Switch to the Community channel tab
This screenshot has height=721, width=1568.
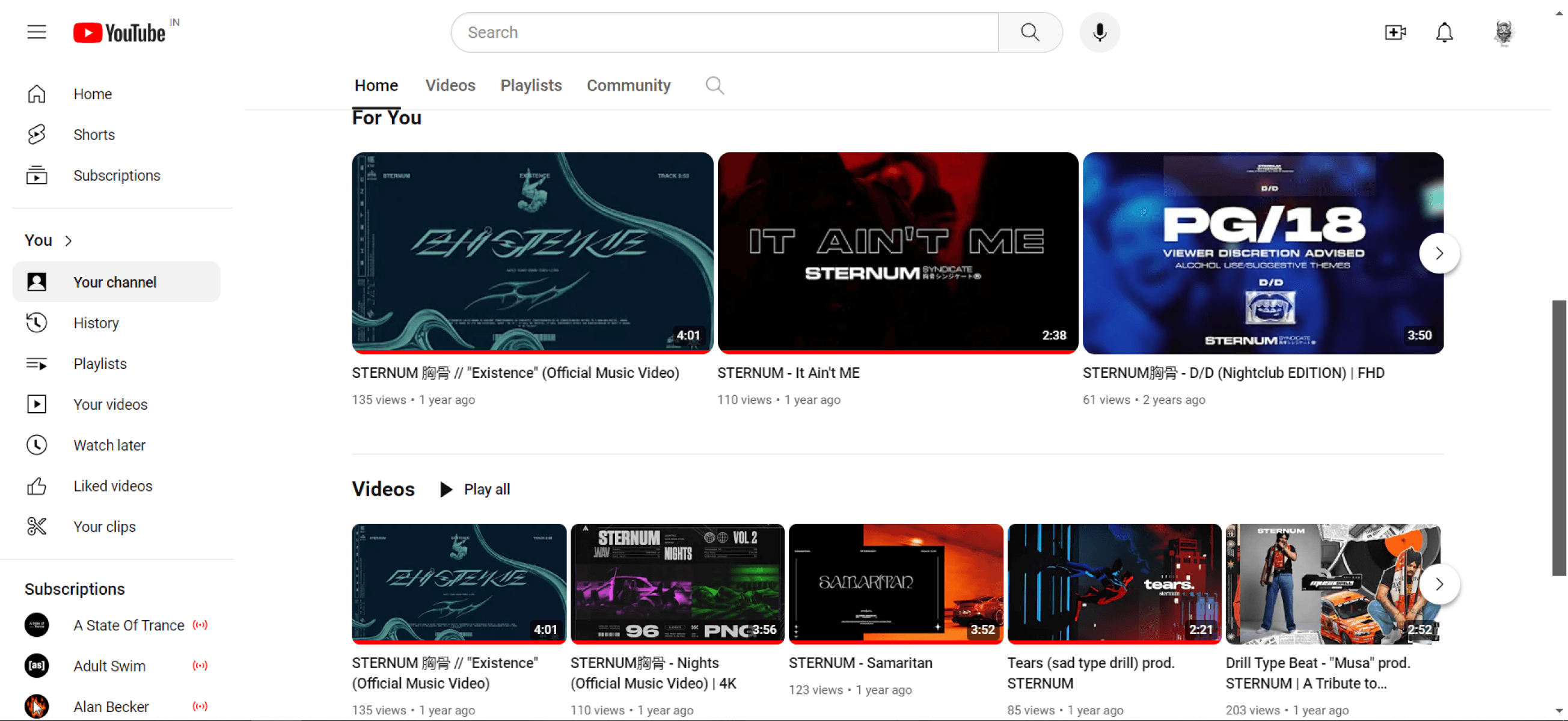(x=628, y=86)
